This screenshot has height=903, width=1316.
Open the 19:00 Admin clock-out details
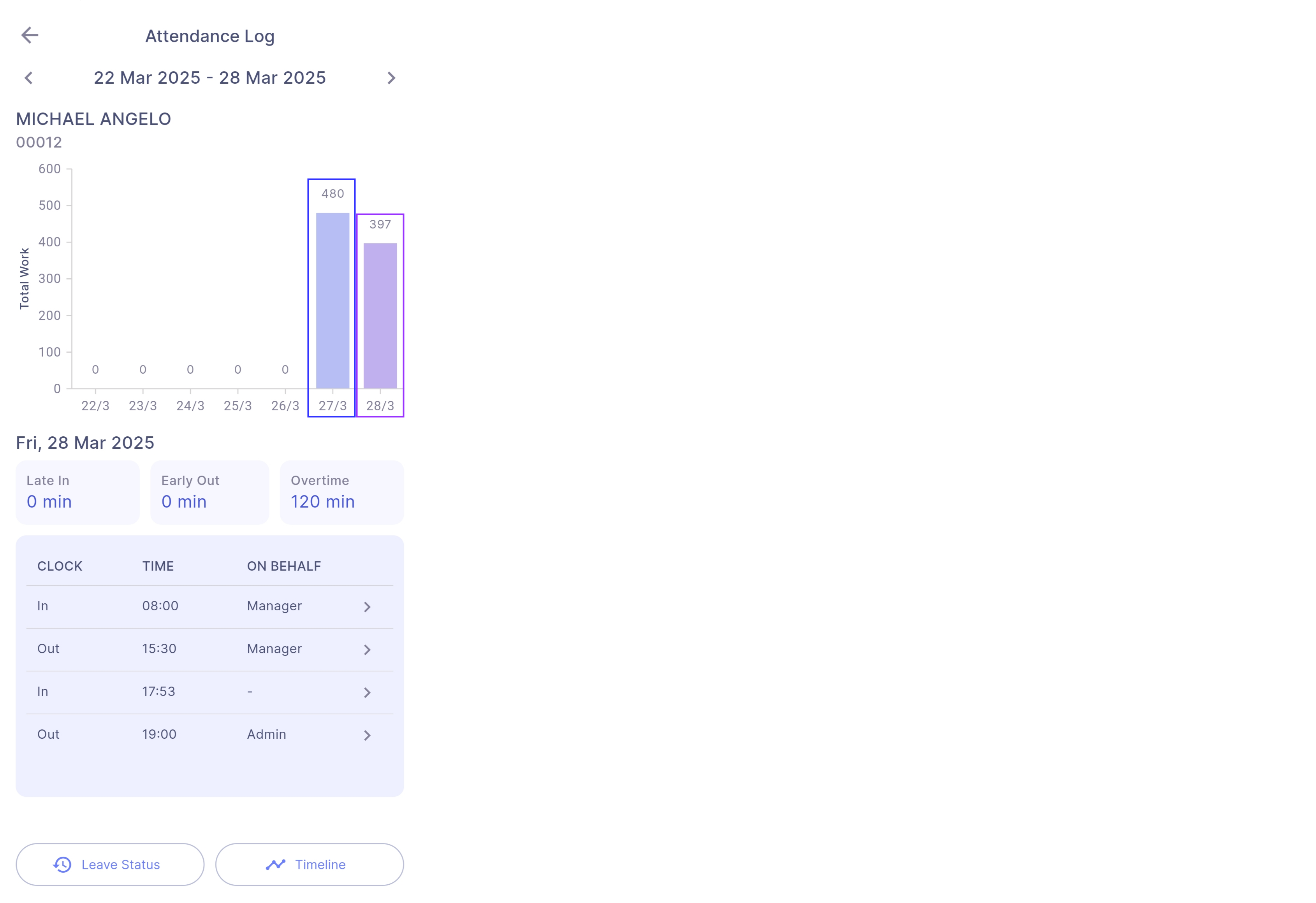coord(367,735)
